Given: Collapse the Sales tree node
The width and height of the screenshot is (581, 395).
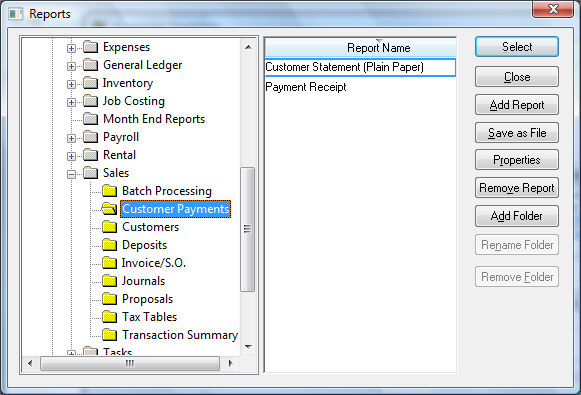Looking at the screenshot, I should [x=72, y=174].
